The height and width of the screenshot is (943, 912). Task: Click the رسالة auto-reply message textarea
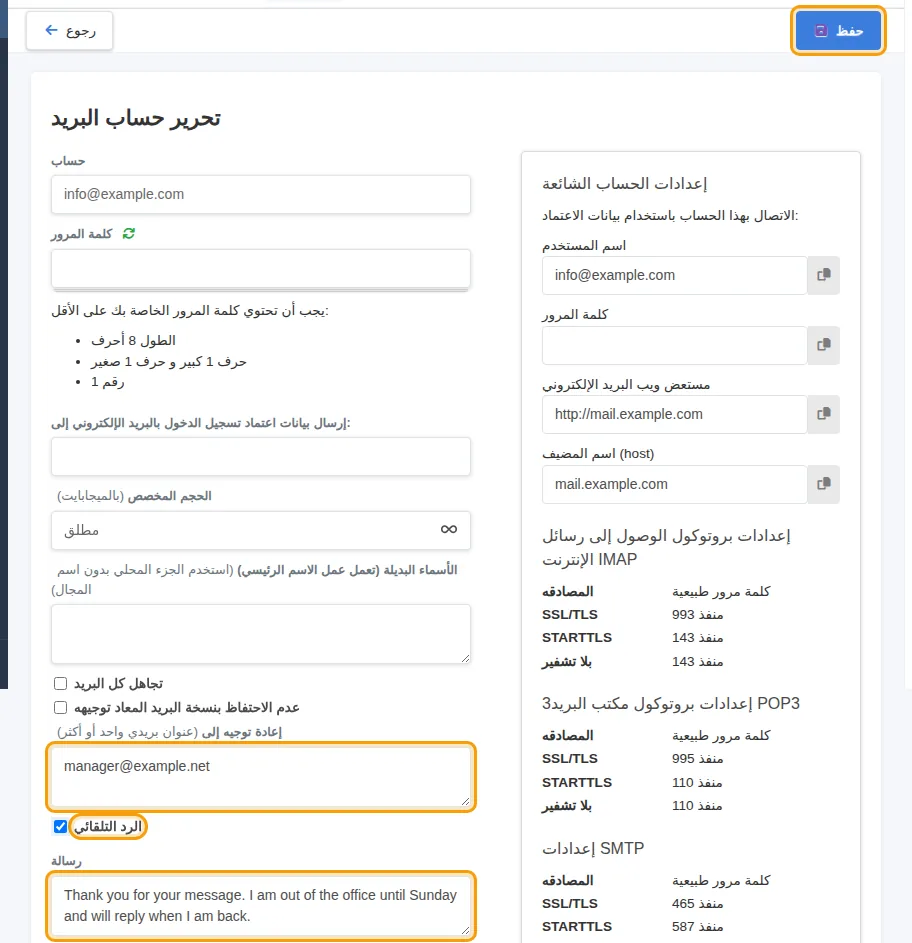coord(260,906)
